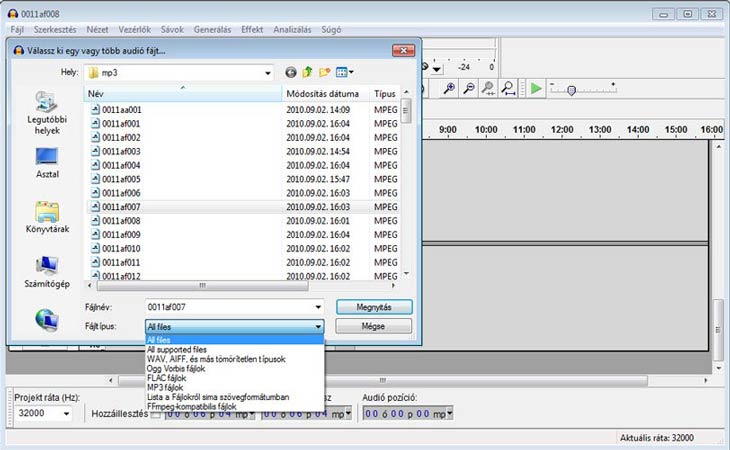Click the zoom out magnifier icon
The height and width of the screenshot is (450, 730).
(469, 89)
